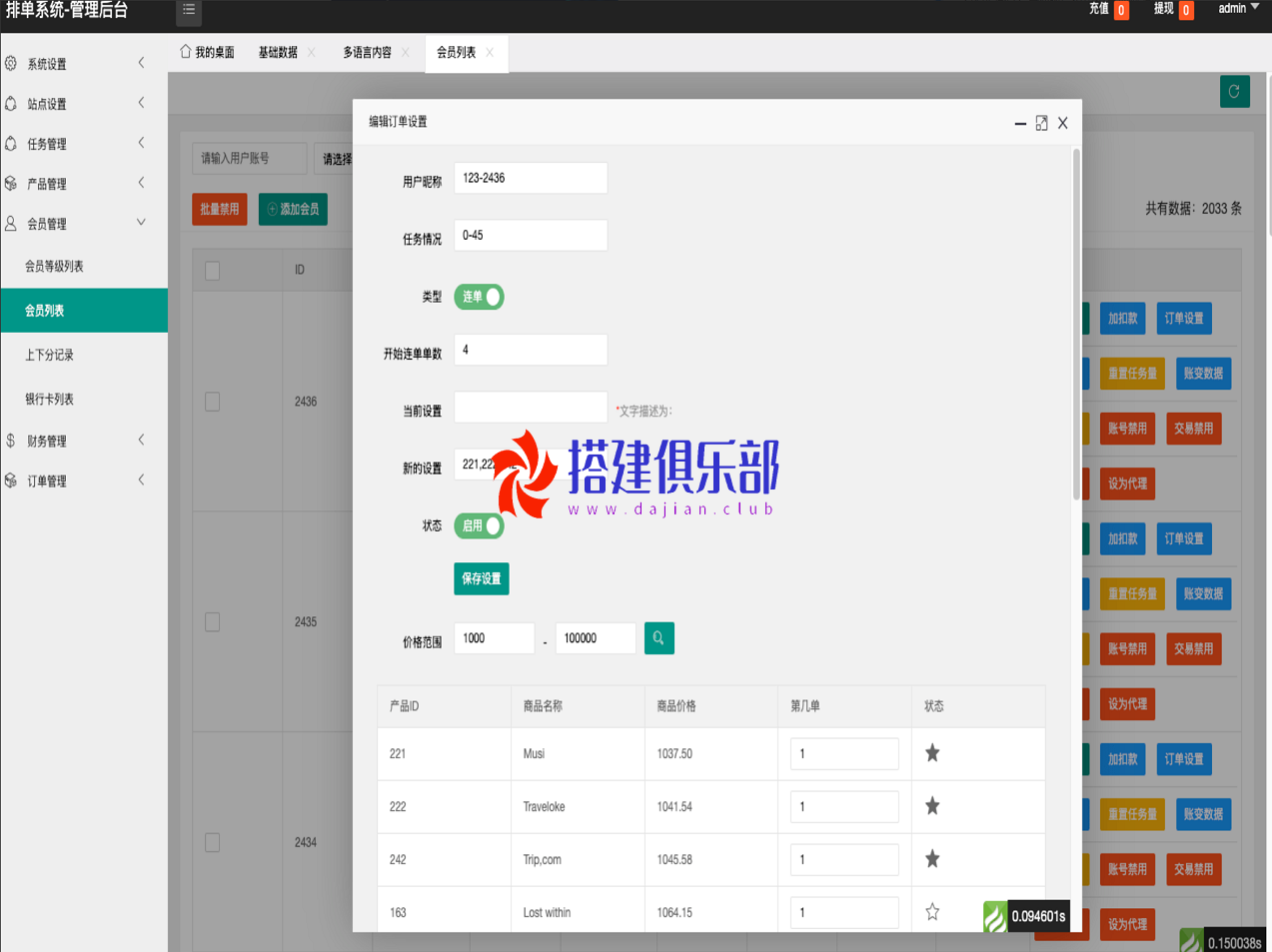This screenshot has width=1272, height=952.
Task: Click the 任务情况 field showing 0-45
Action: click(x=531, y=236)
